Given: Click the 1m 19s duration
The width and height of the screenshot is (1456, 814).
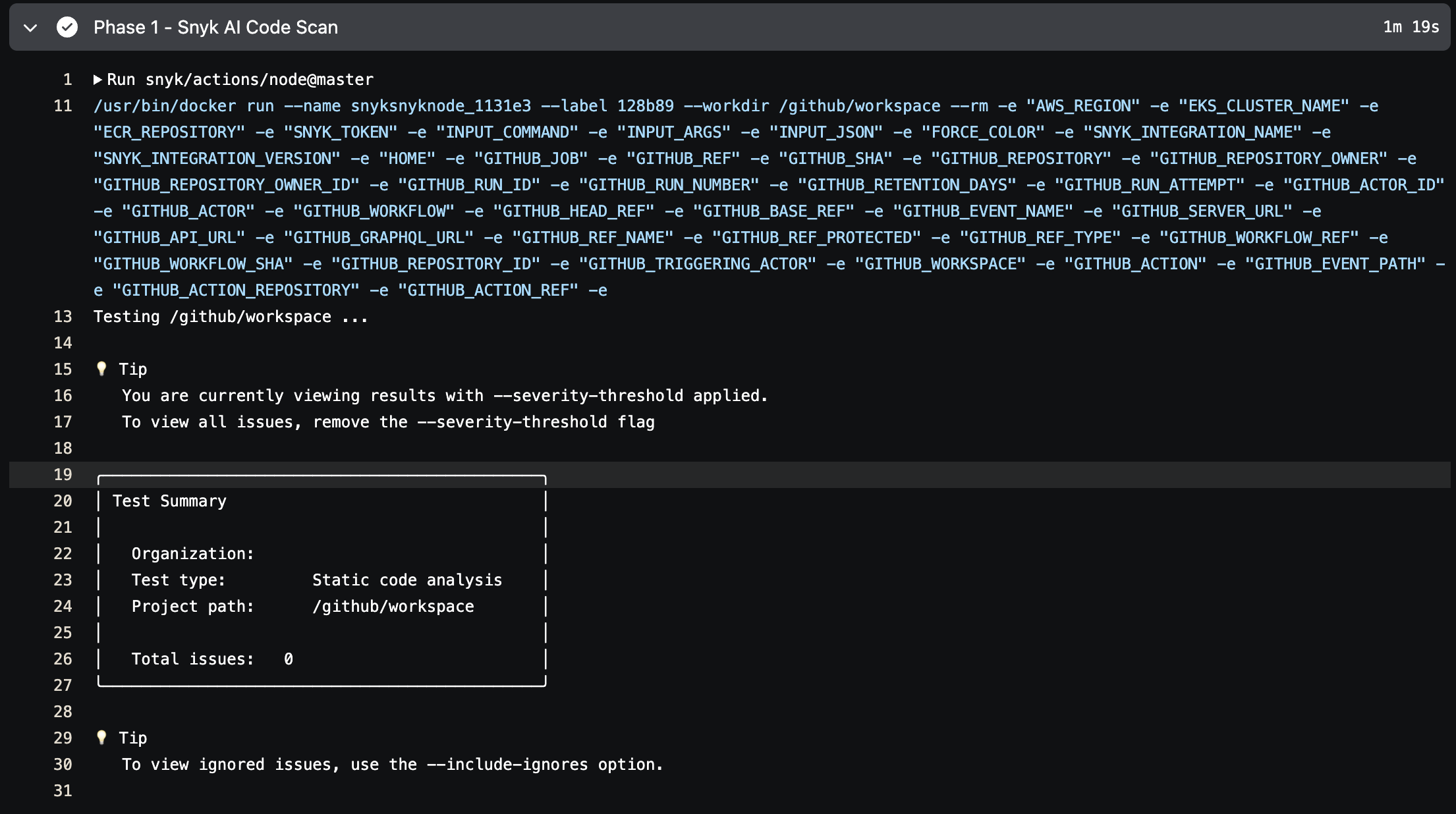Looking at the screenshot, I should (1411, 27).
